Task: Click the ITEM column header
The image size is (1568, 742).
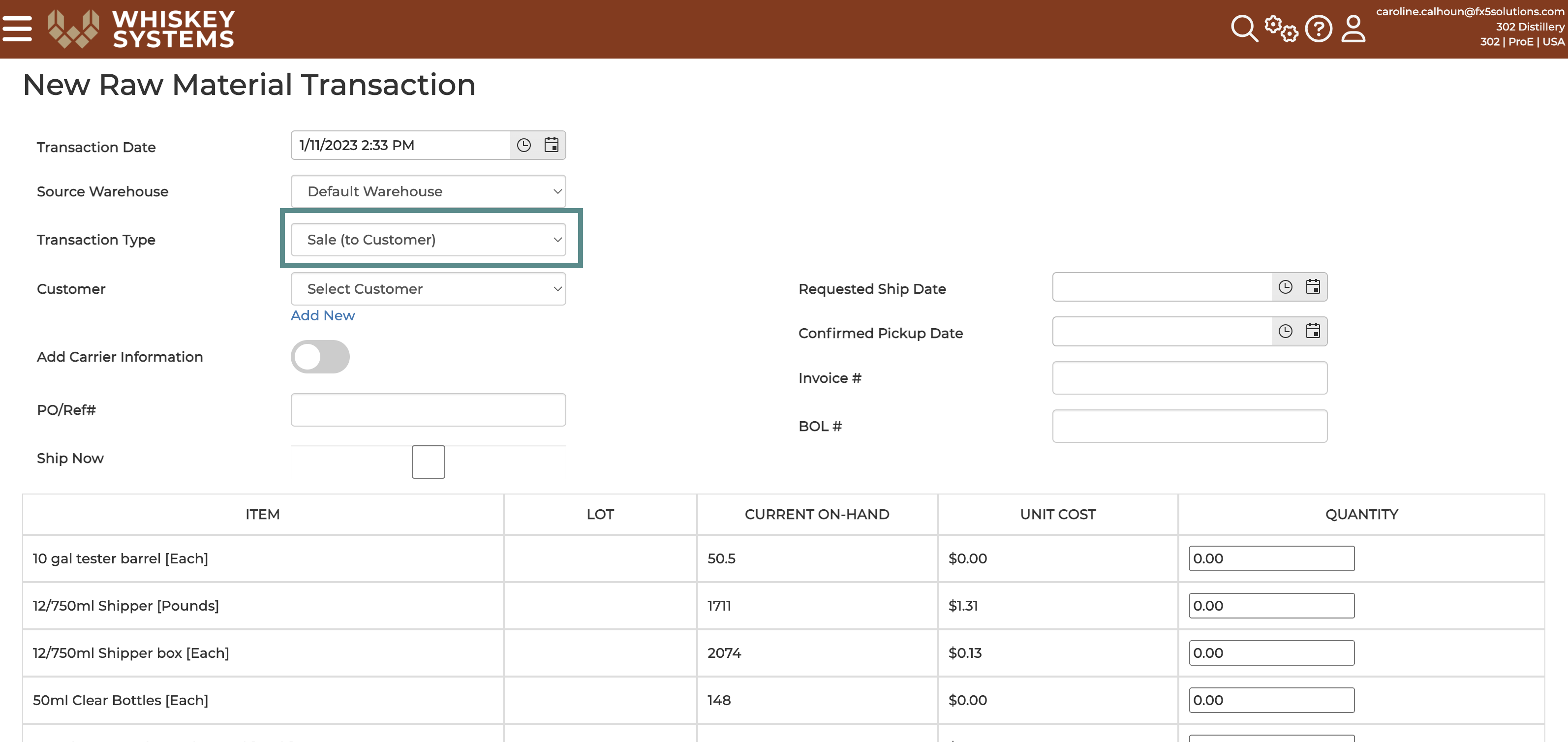Action: [263, 514]
